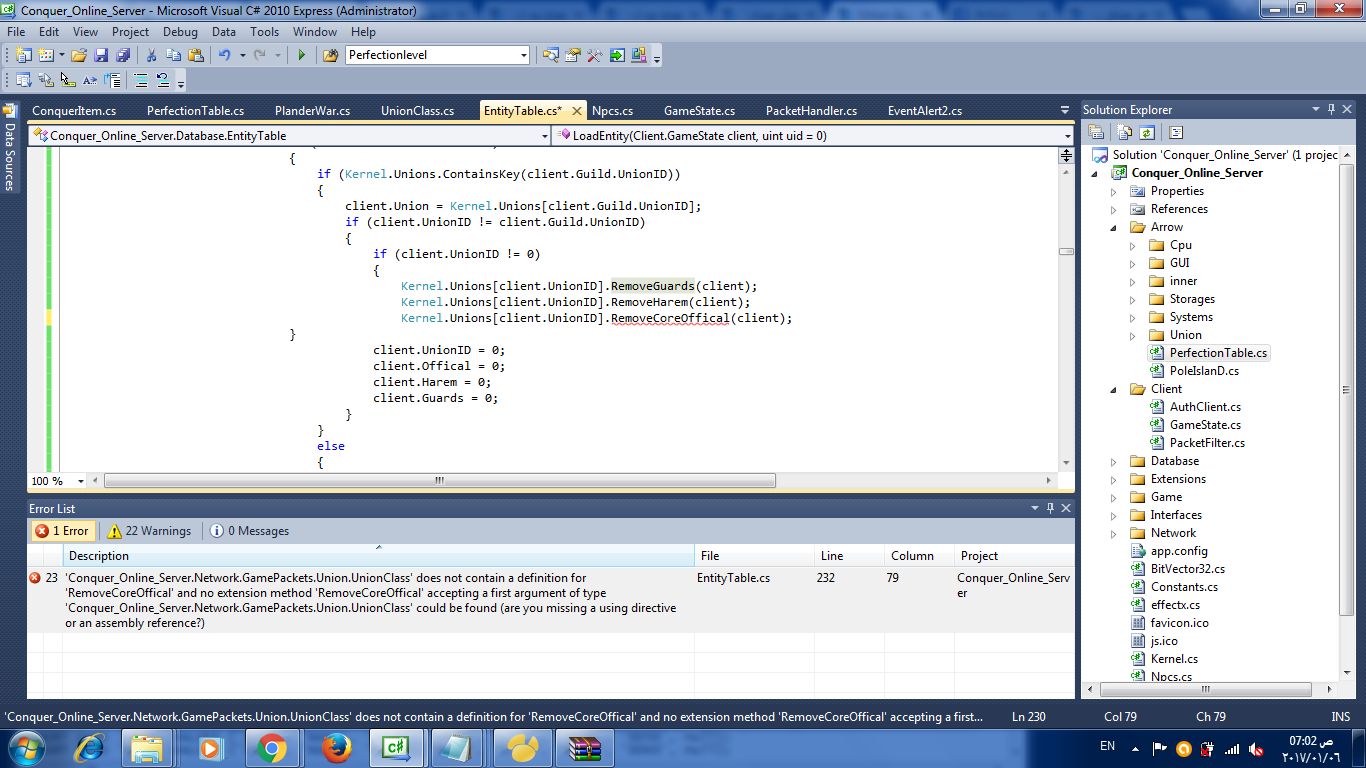
Task: Switch to the PacketHandler.cs tab
Action: [811, 111]
